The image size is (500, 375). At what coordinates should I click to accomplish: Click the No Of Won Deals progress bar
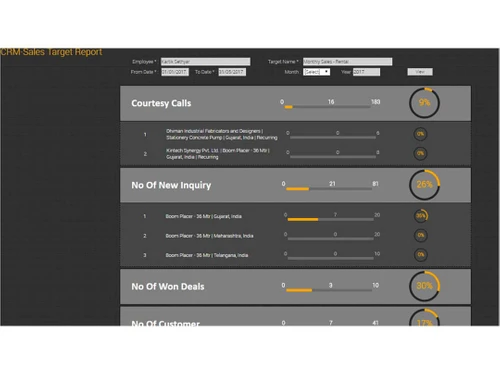(x=329, y=290)
